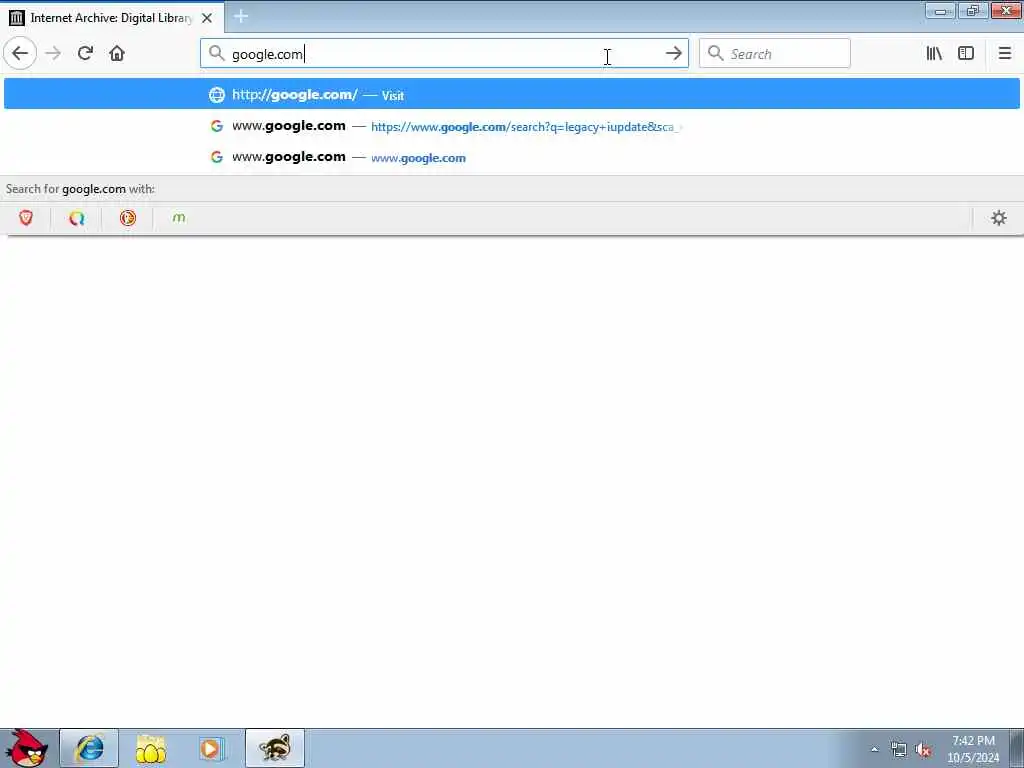Click the muted volume tray icon

click(923, 750)
